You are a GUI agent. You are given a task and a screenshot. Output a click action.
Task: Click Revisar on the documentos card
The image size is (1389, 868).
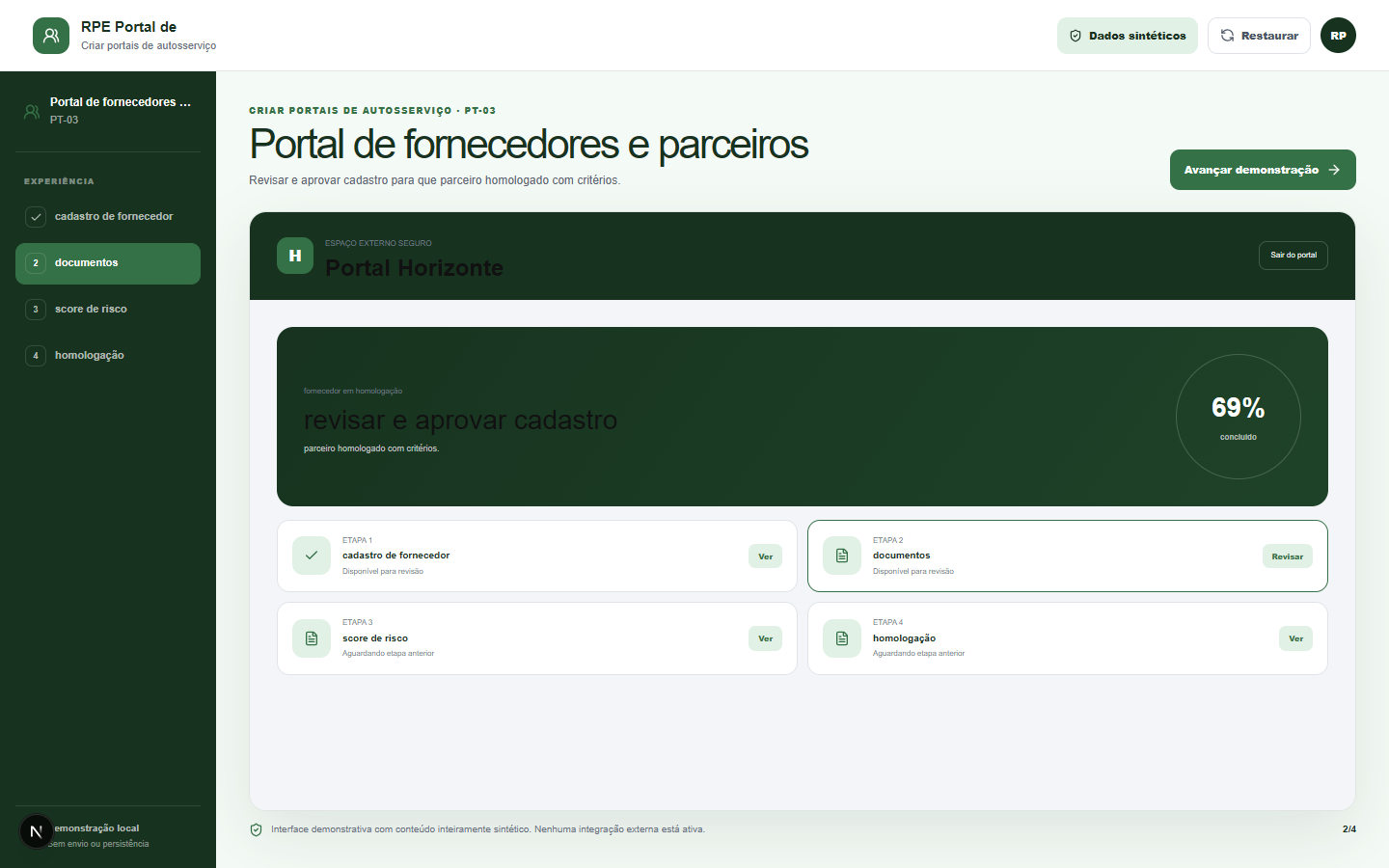[x=1288, y=556]
